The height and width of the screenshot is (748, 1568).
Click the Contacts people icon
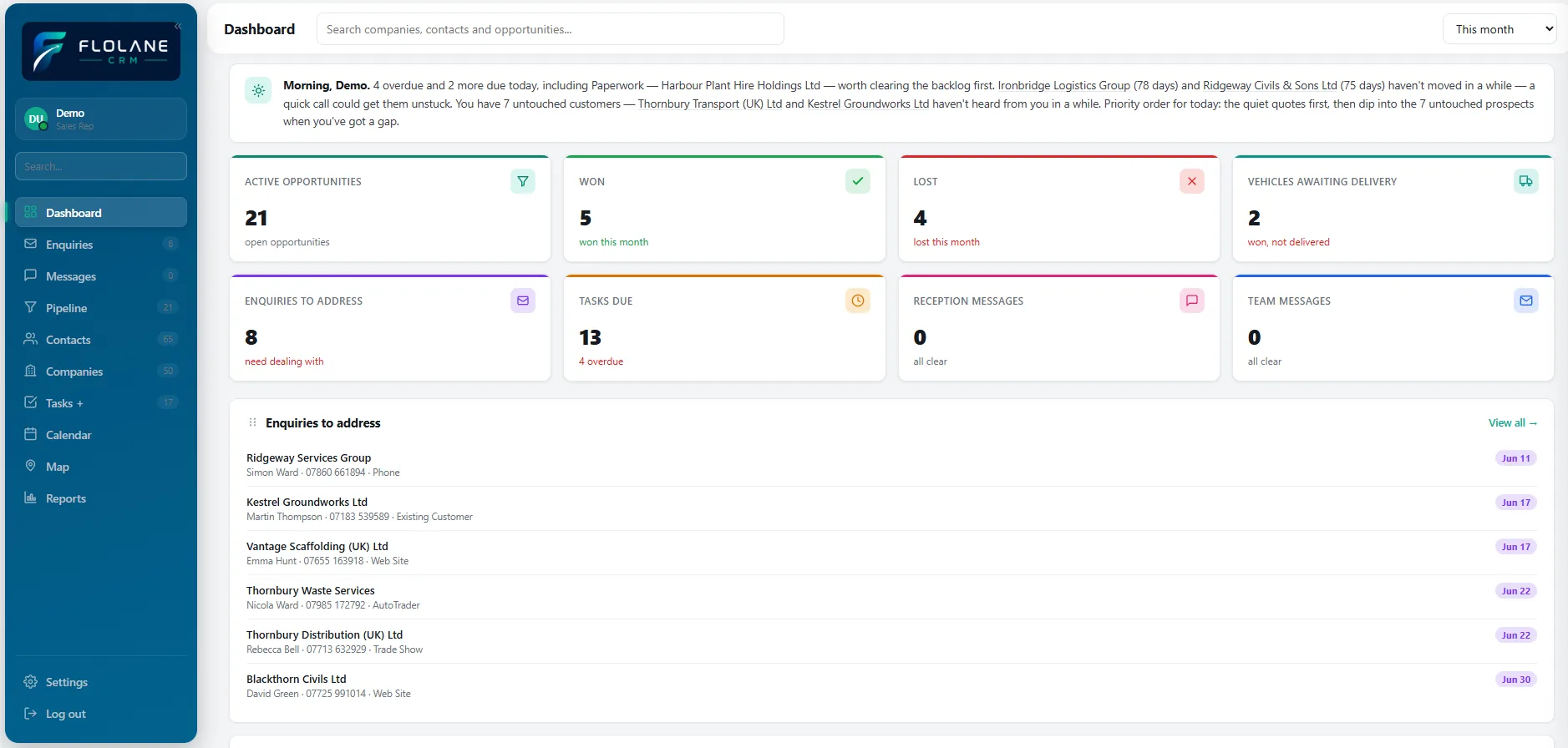[31, 339]
